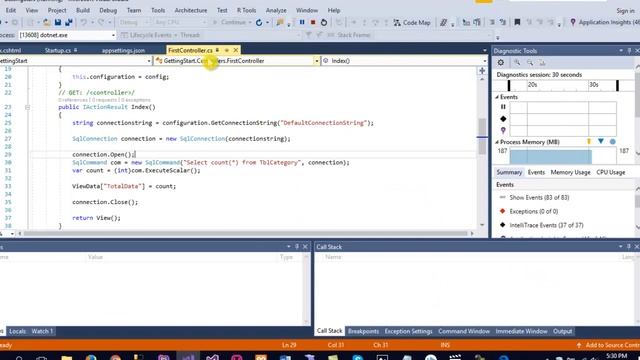Restart the debugging session
The image size is (640, 360).
(324, 22)
